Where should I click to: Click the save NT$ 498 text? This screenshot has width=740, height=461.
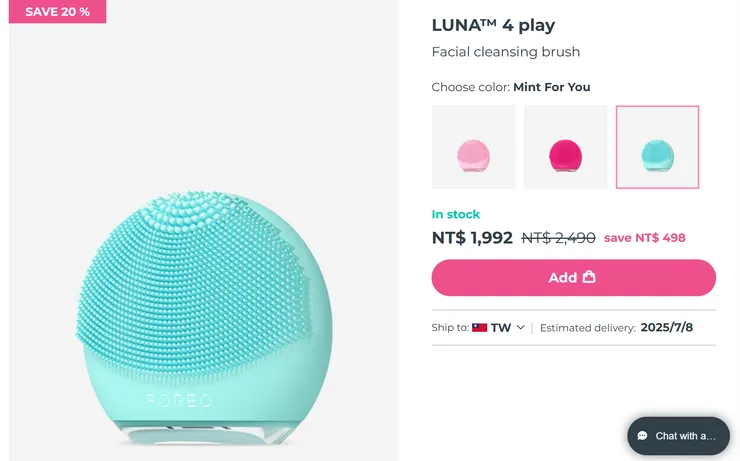coord(645,238)
